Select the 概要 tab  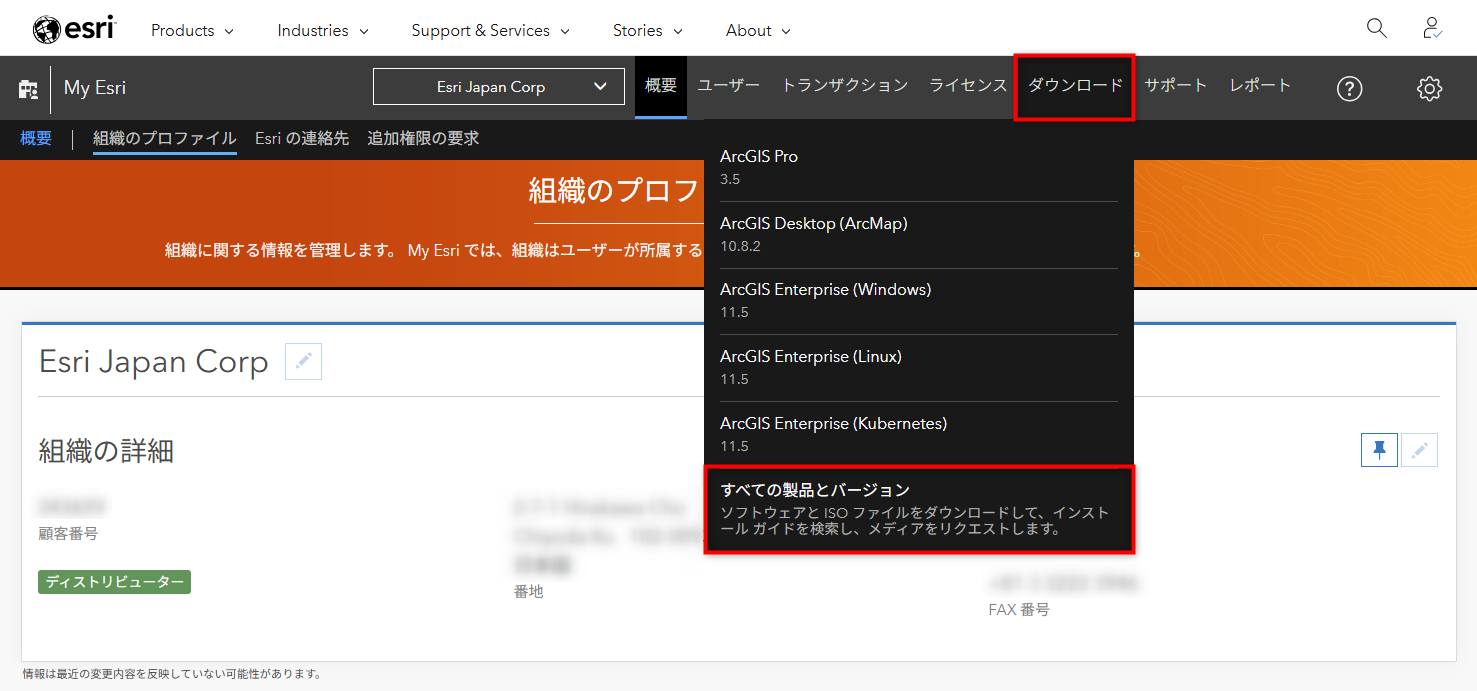pyautogui.click(x=661, y=86)
